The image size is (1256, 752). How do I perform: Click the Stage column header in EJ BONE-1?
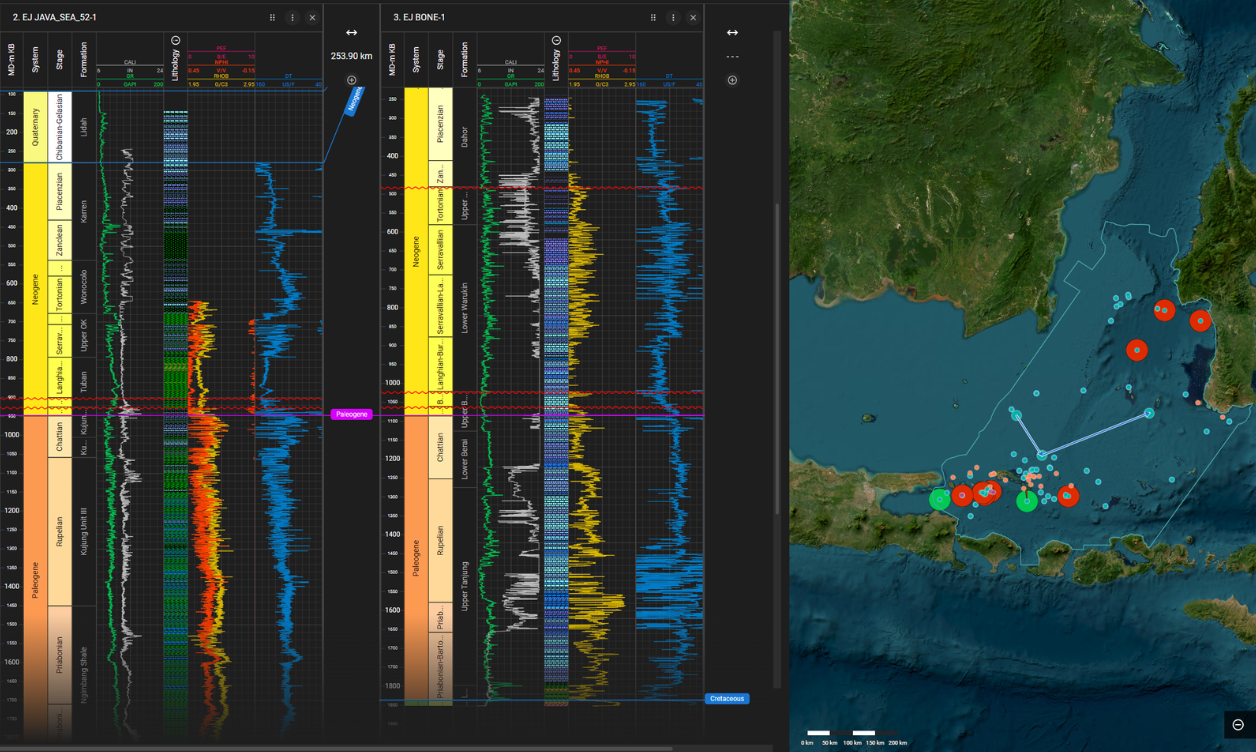pos(440,59)
